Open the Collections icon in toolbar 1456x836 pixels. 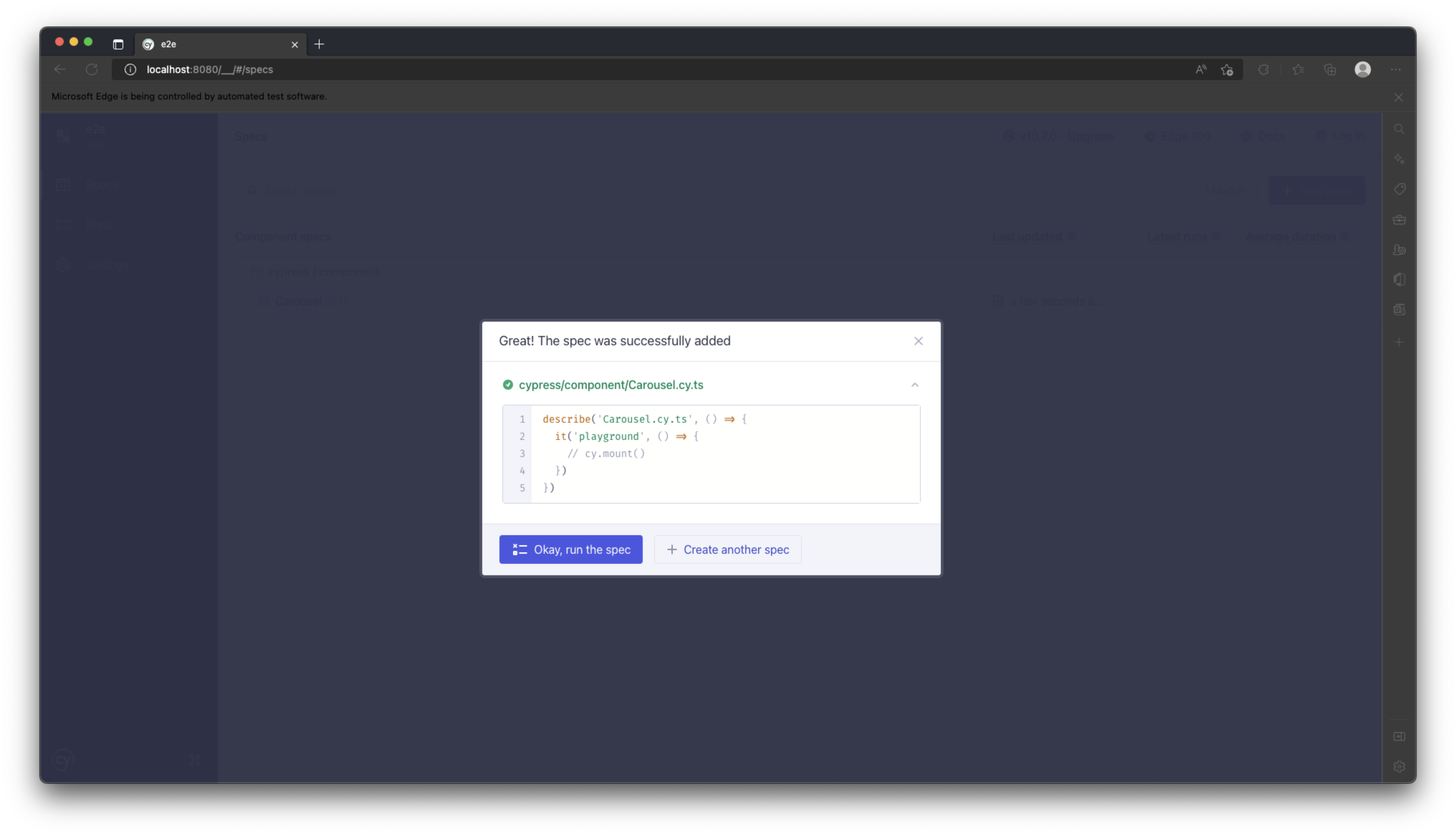click(1330, 69)
